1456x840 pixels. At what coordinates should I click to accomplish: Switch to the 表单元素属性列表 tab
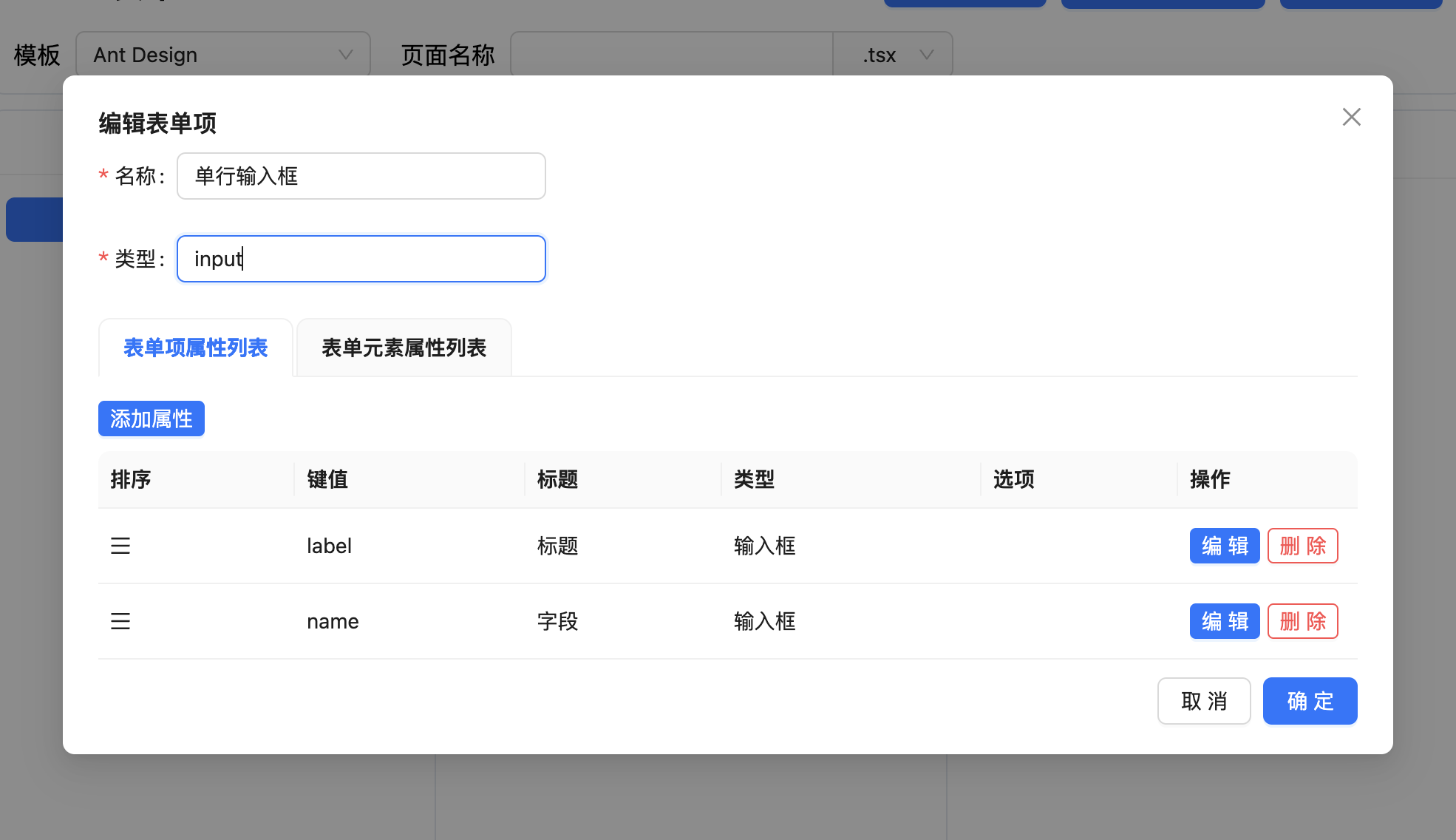point(404,348)
